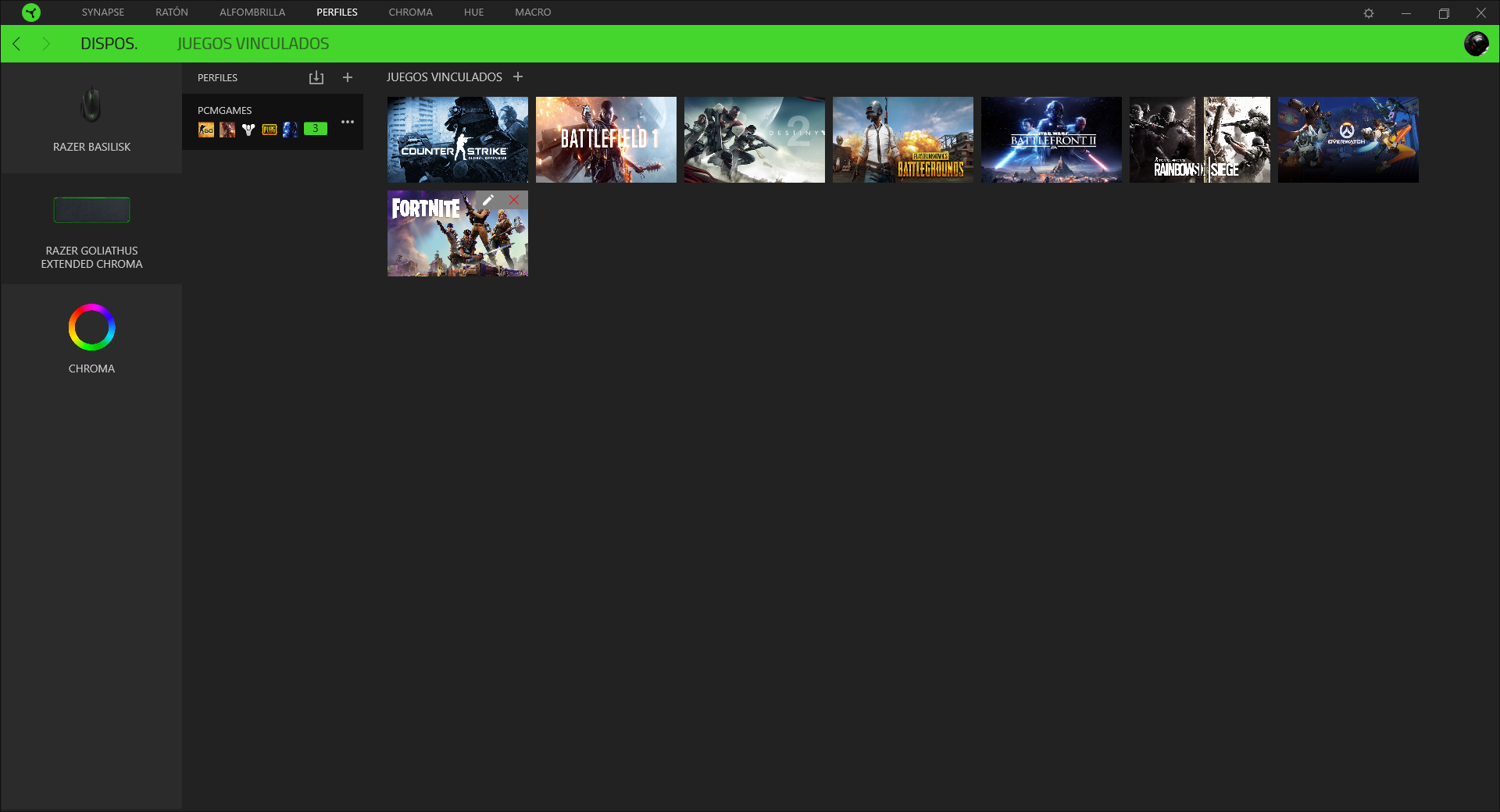
Task: Restore down the Synapse window
Action: tap(1444, 13)
